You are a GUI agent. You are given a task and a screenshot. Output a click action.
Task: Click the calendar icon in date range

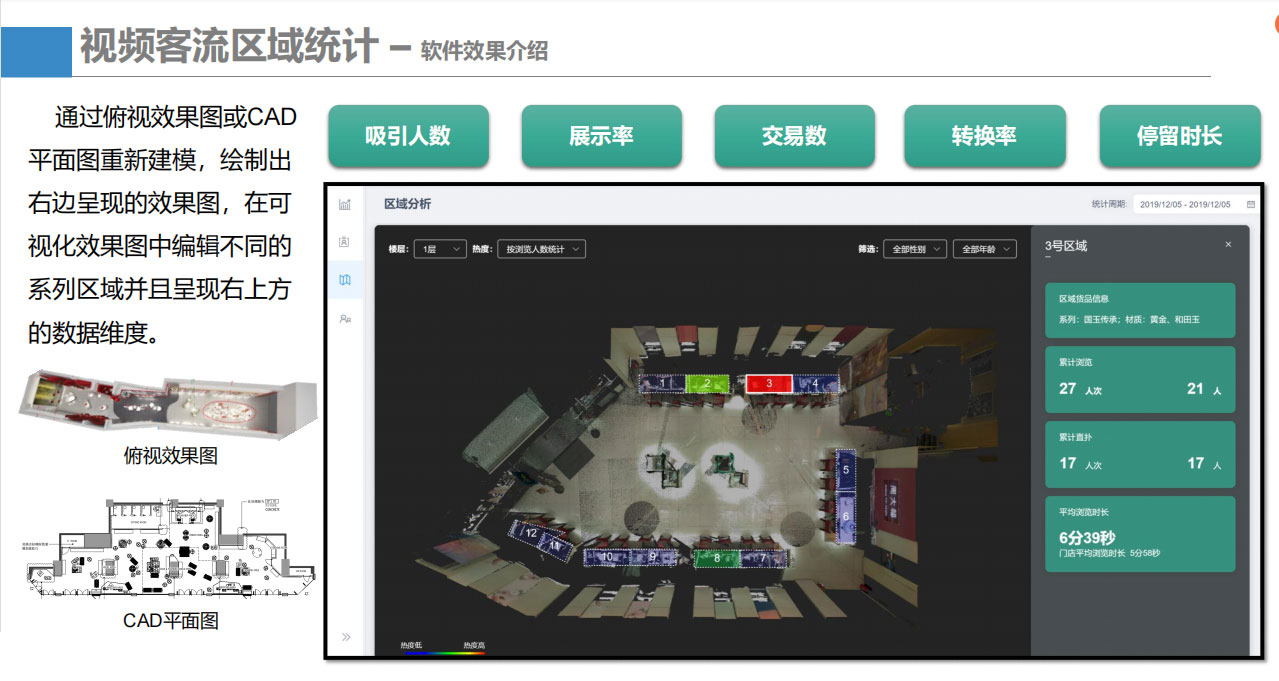click(1250, 204)
